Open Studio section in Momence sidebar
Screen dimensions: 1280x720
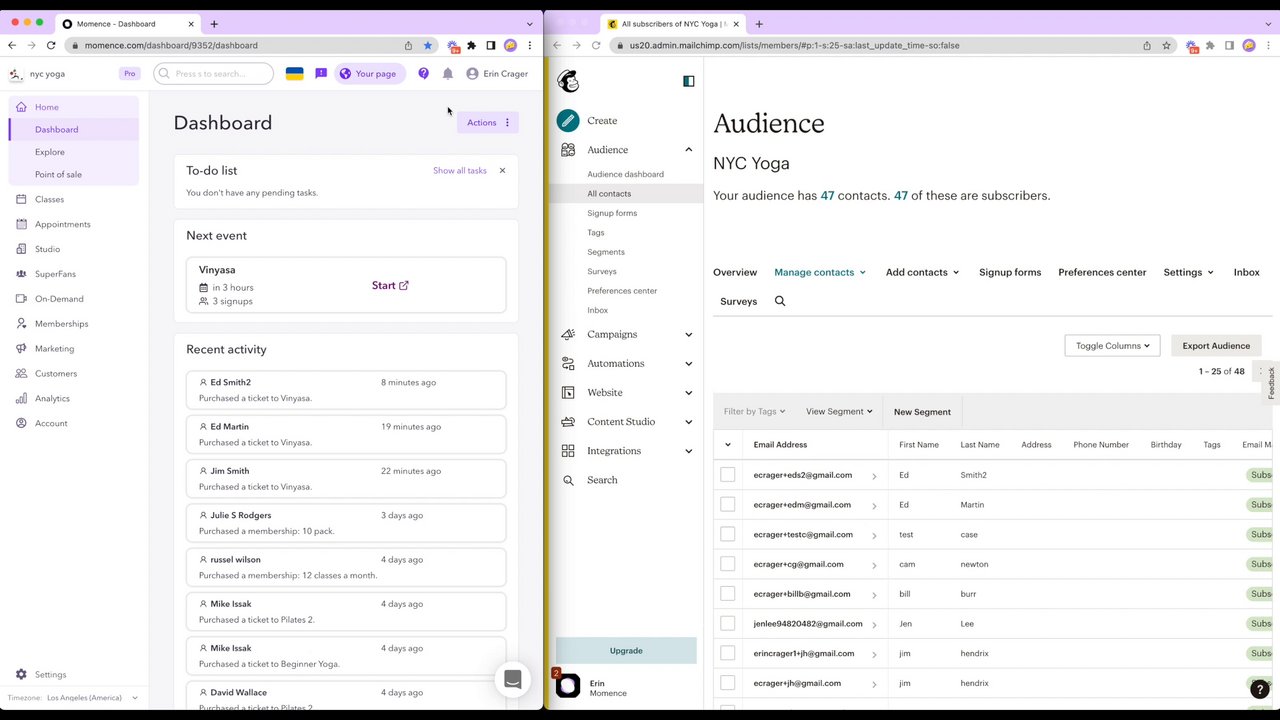pos(47,249)
